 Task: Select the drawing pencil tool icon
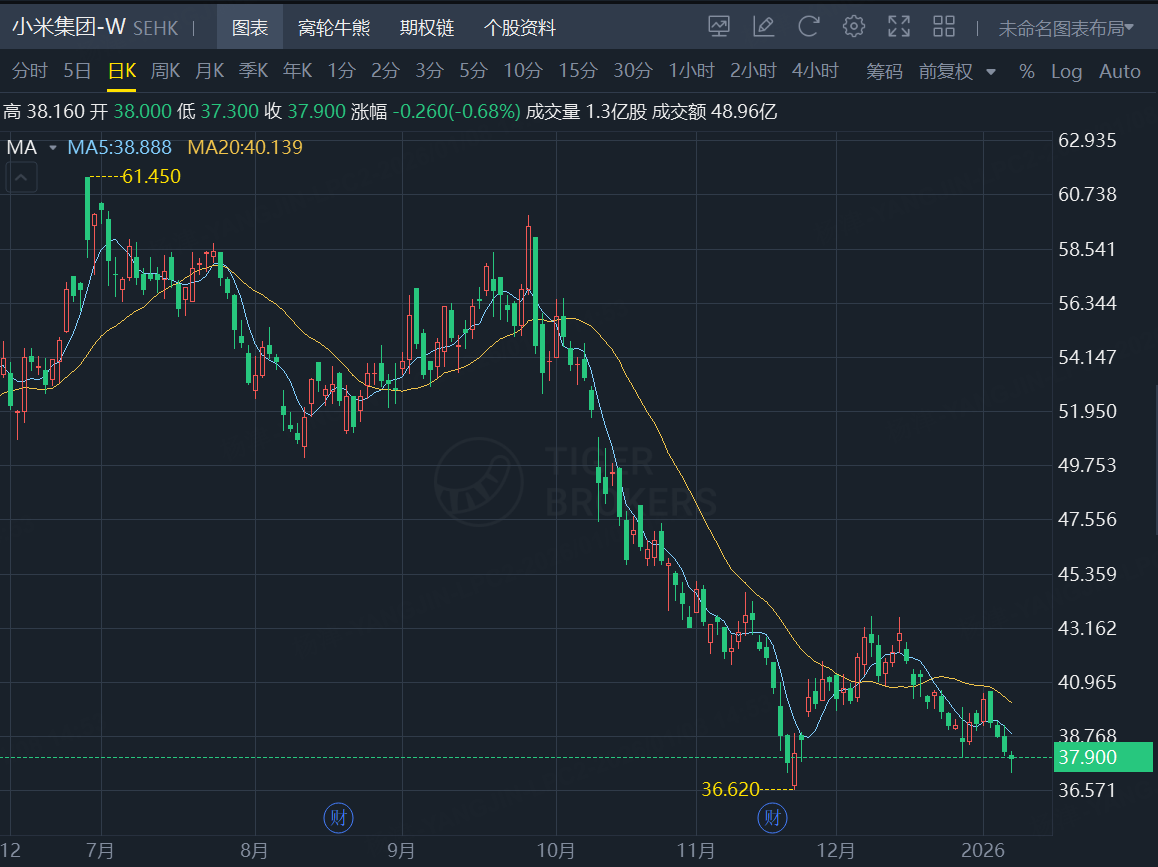[x=764, y=27]
